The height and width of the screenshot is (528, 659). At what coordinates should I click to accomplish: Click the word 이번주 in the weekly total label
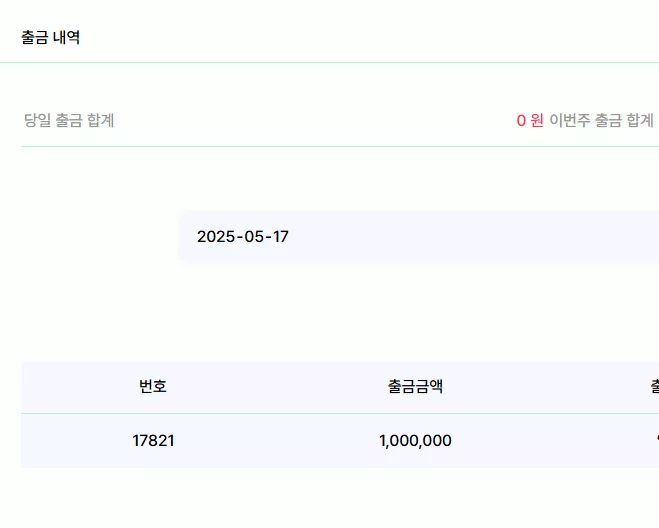tap(570, 120)
